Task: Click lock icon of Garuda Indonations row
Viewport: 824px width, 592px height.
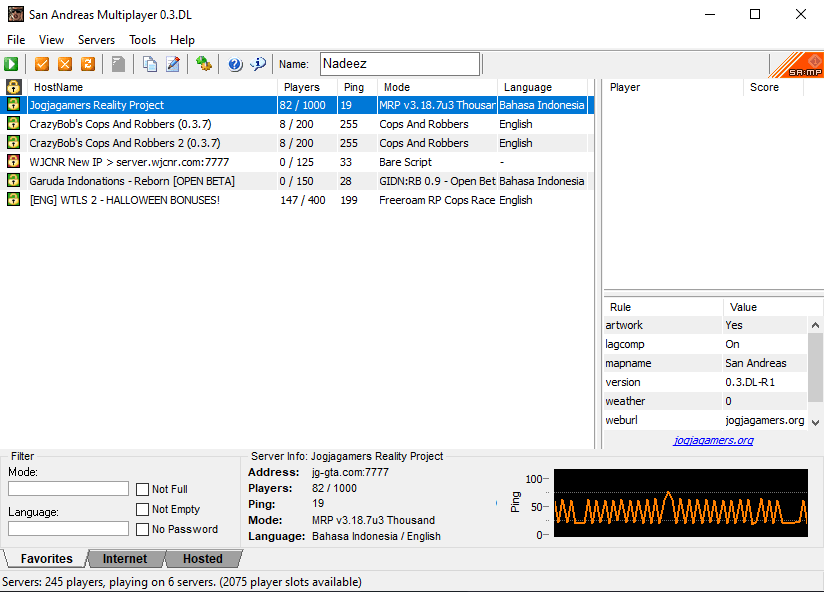Action: [x=13, y=180]
